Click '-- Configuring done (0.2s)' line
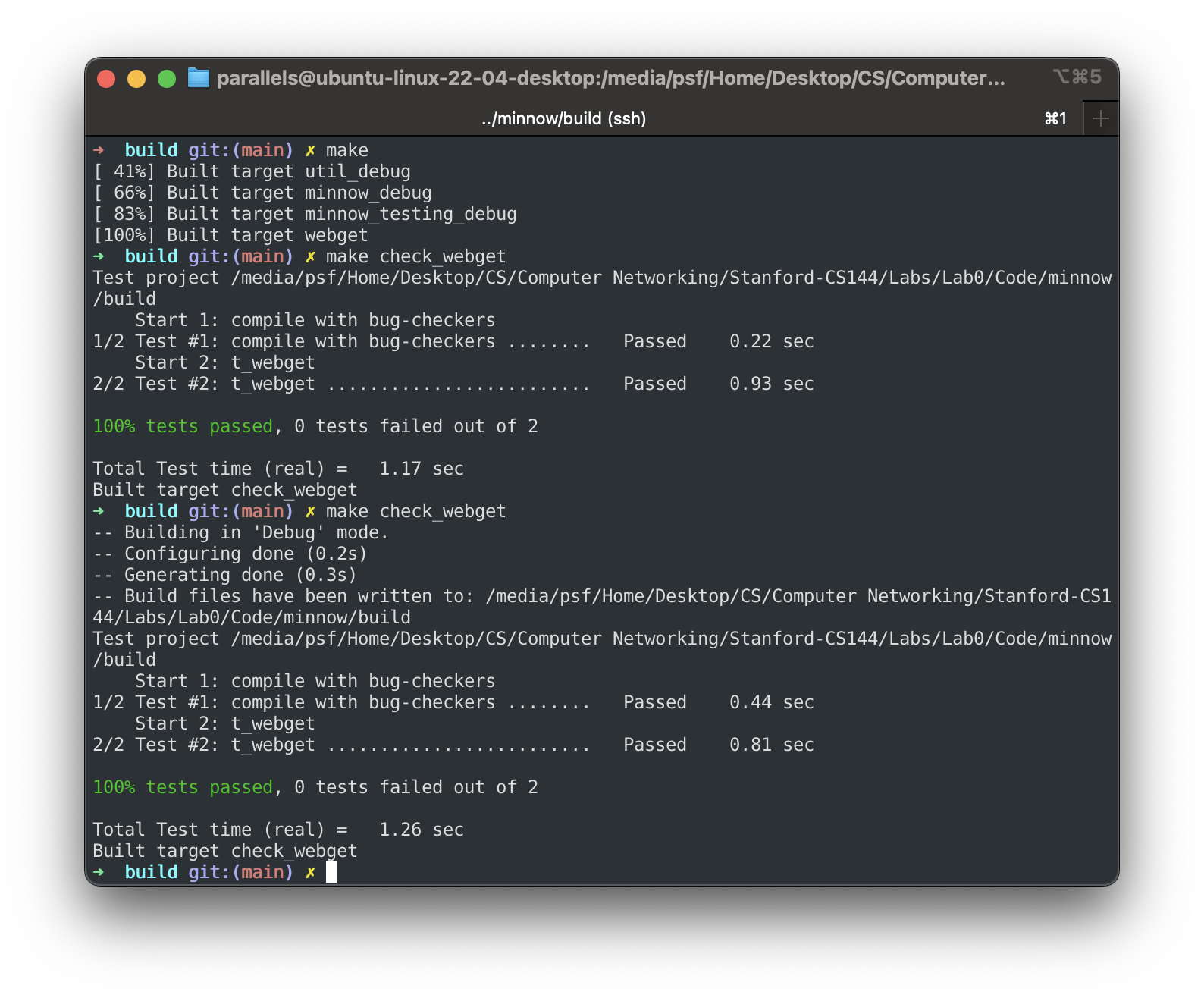This screenshot has width=1204, height=998. pyautogui.click(x=230, y=554)
